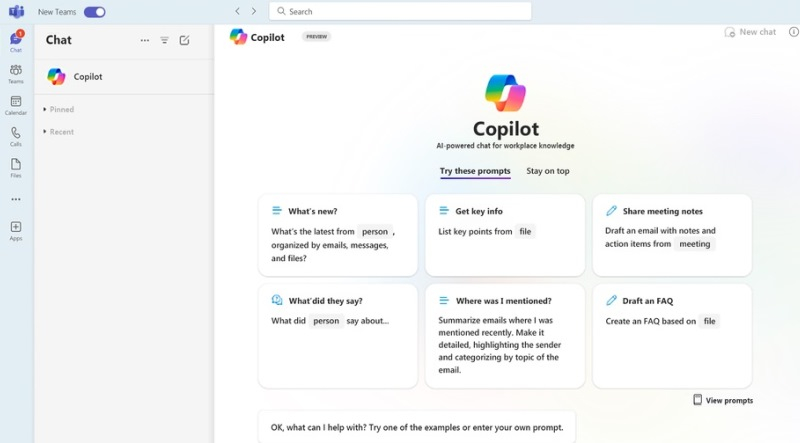Open Files in the left rail
This screenshot has width=800, height=443.
(x=16, y=166)
